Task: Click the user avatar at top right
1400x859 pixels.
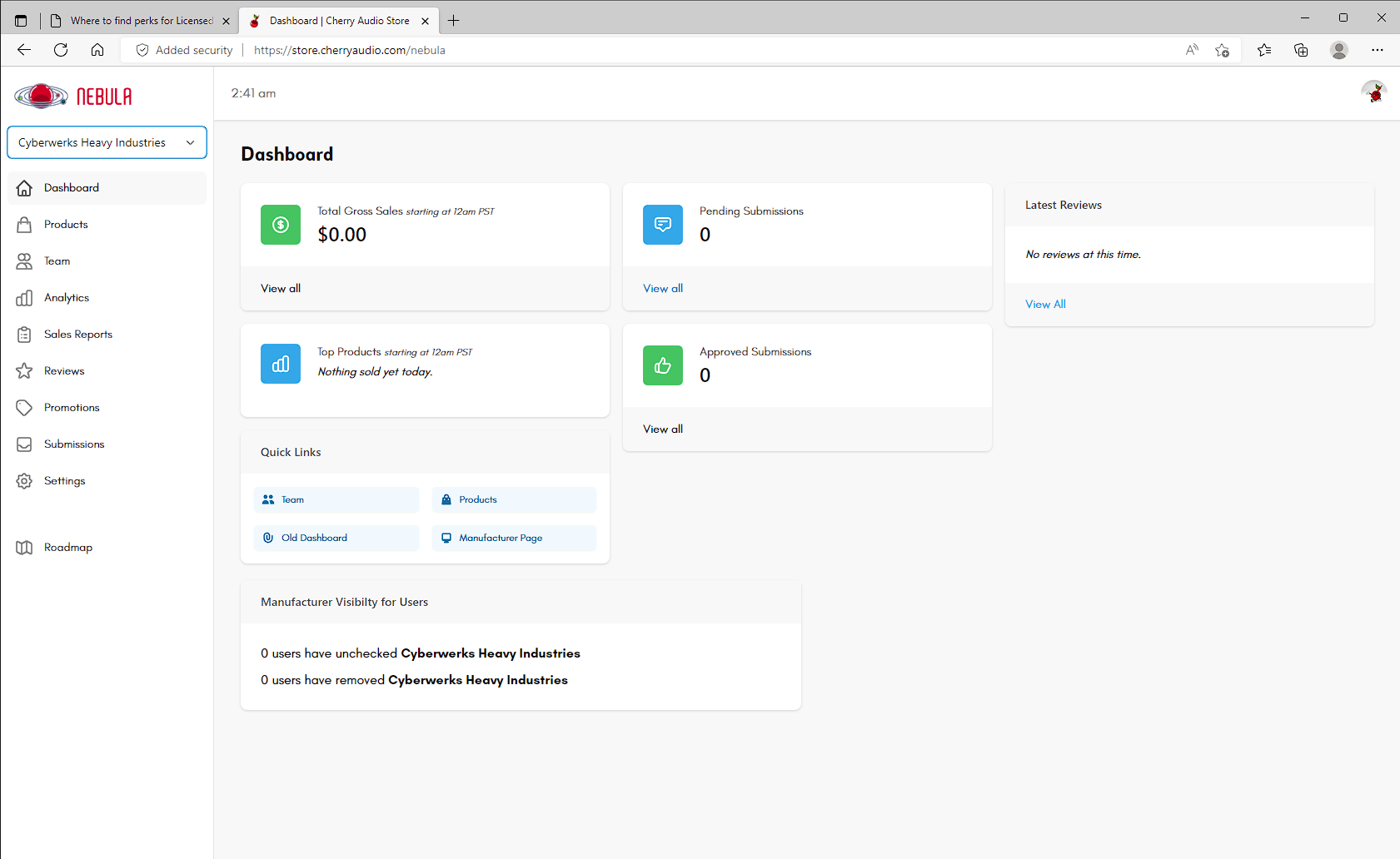Action: point(1373,93)
